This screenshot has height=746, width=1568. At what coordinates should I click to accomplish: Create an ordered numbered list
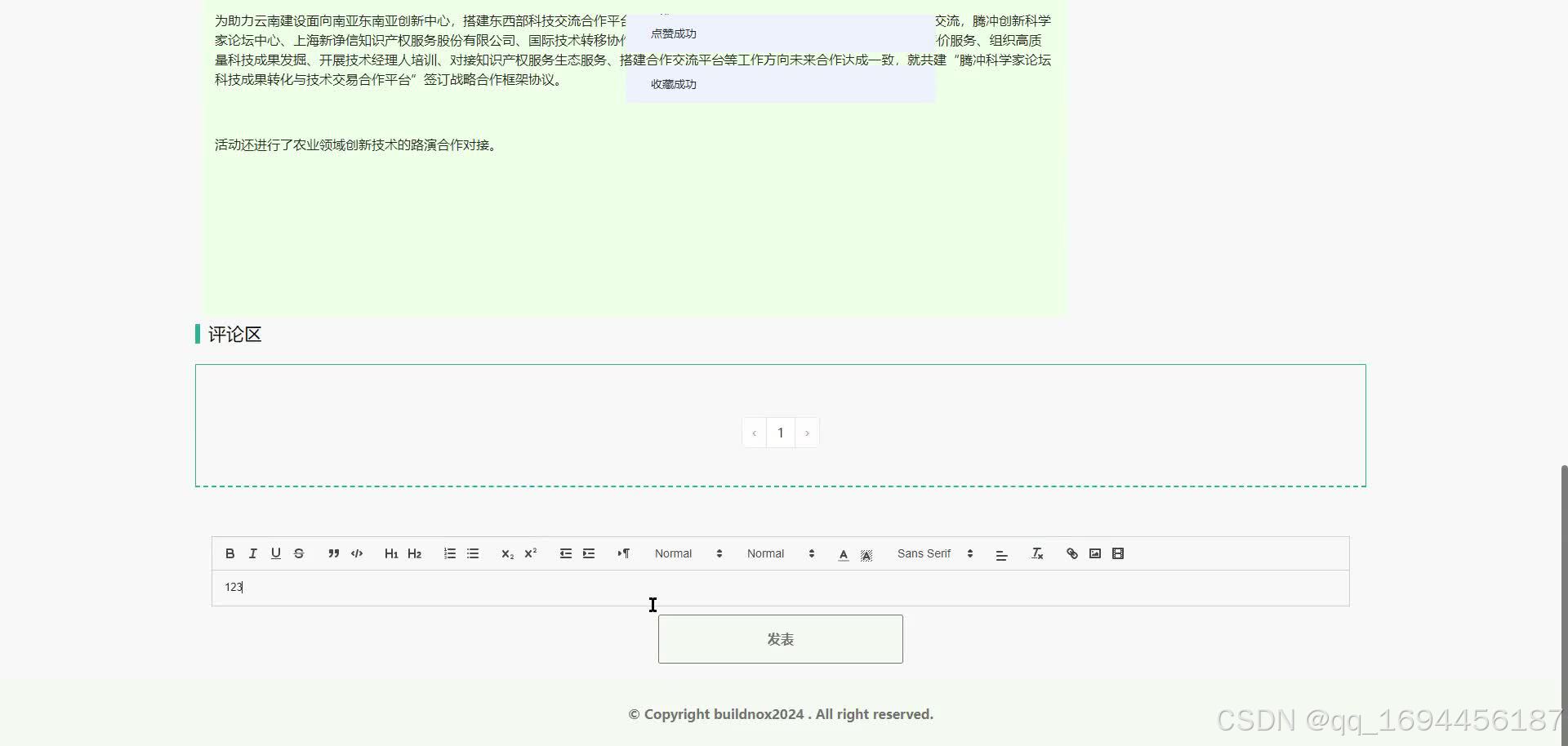click(449, 553)
